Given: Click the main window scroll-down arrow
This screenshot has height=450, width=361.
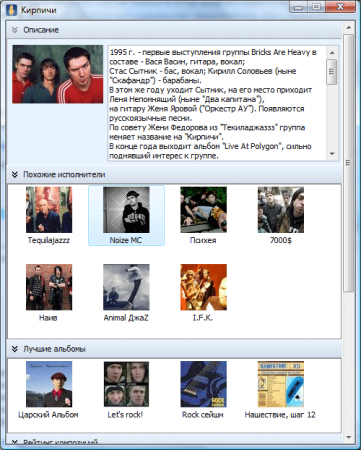Looking at the screenshot, I should pyautogui.click(x=349, y=437).
